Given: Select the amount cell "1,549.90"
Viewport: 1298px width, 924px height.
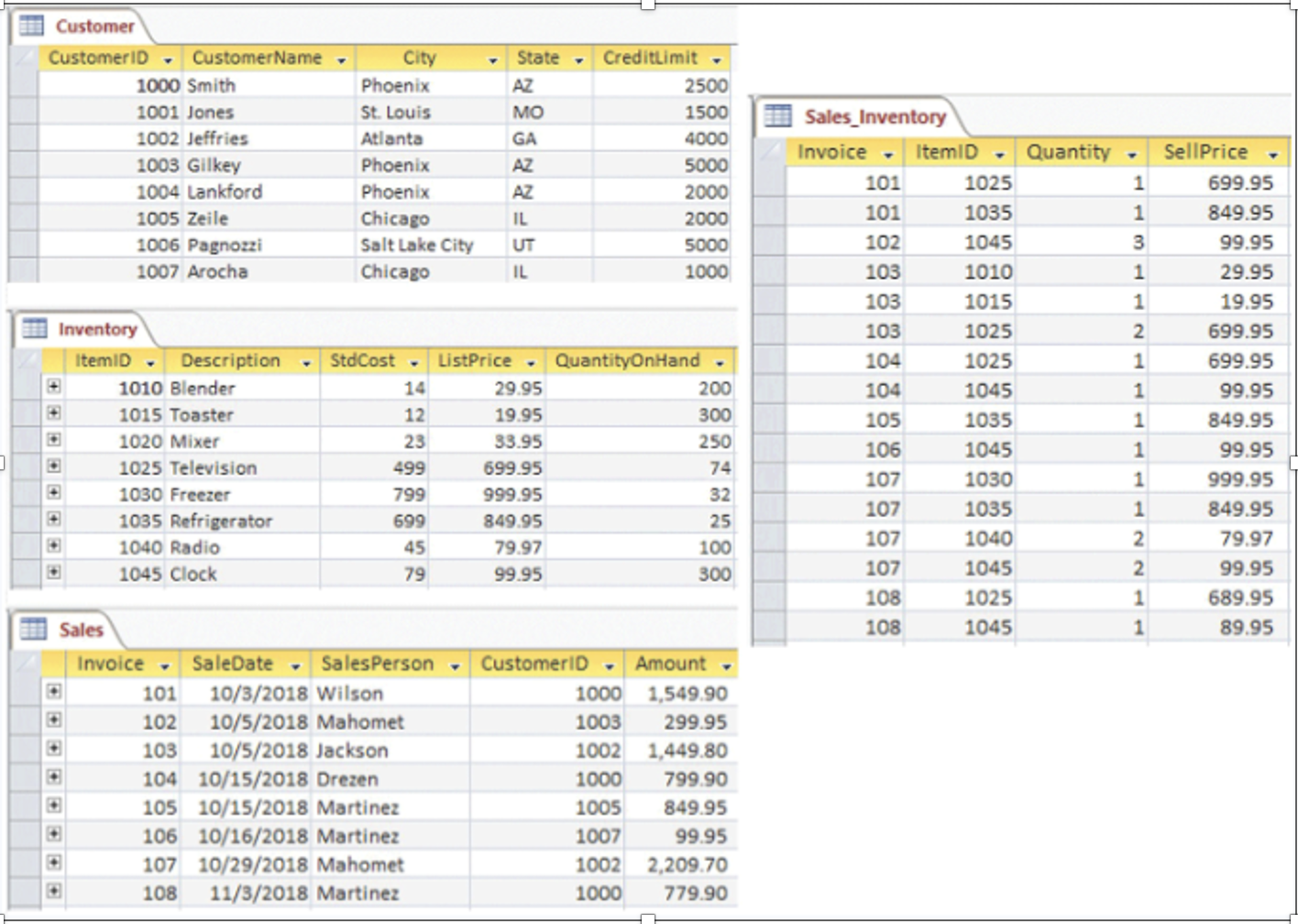Looking at the screenshot, I should coord(680,693).
